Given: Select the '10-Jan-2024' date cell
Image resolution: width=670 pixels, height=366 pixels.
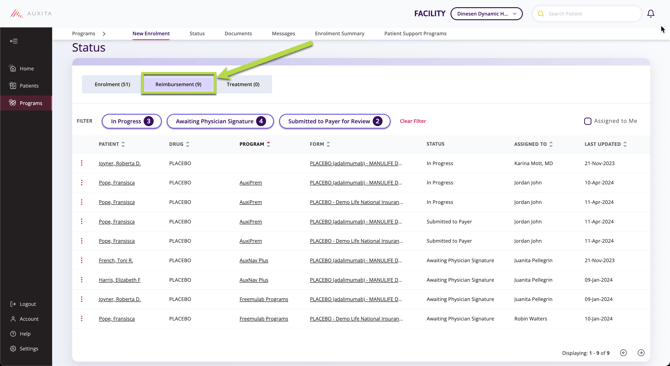Looking at the screenshot, I should [599, 319].
